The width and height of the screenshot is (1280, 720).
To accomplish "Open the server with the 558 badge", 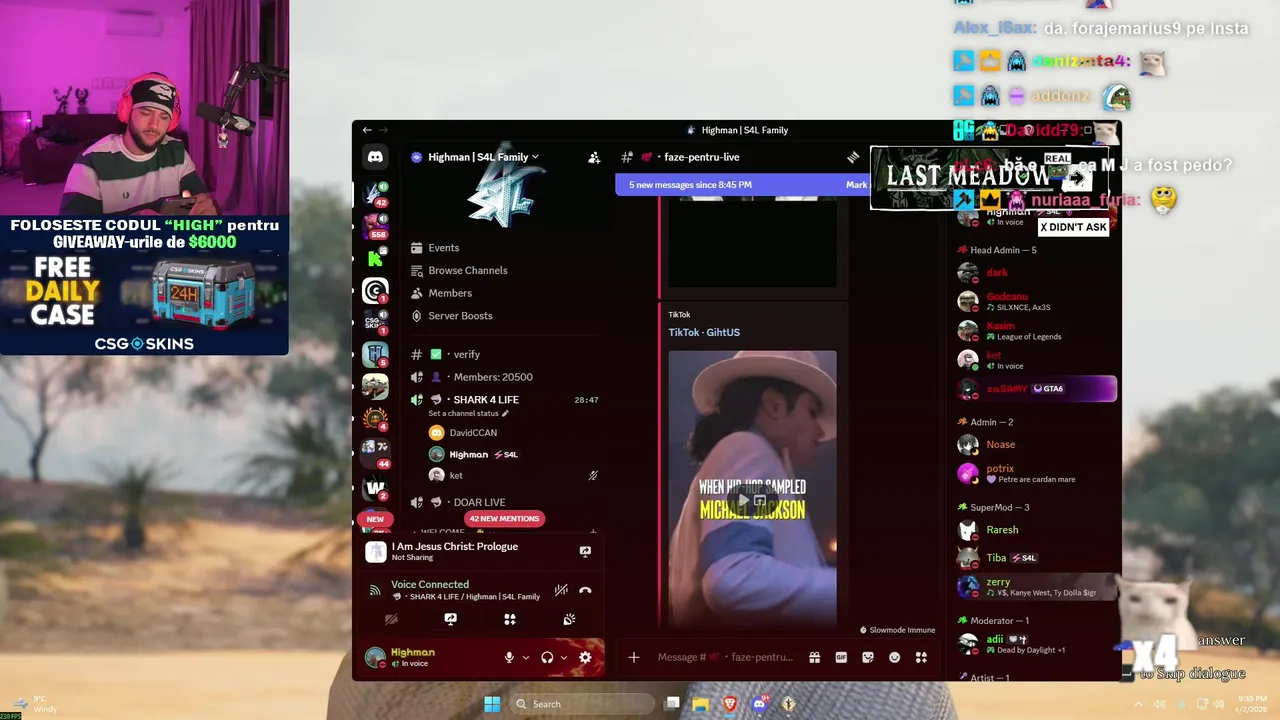I will click(375, 225).
